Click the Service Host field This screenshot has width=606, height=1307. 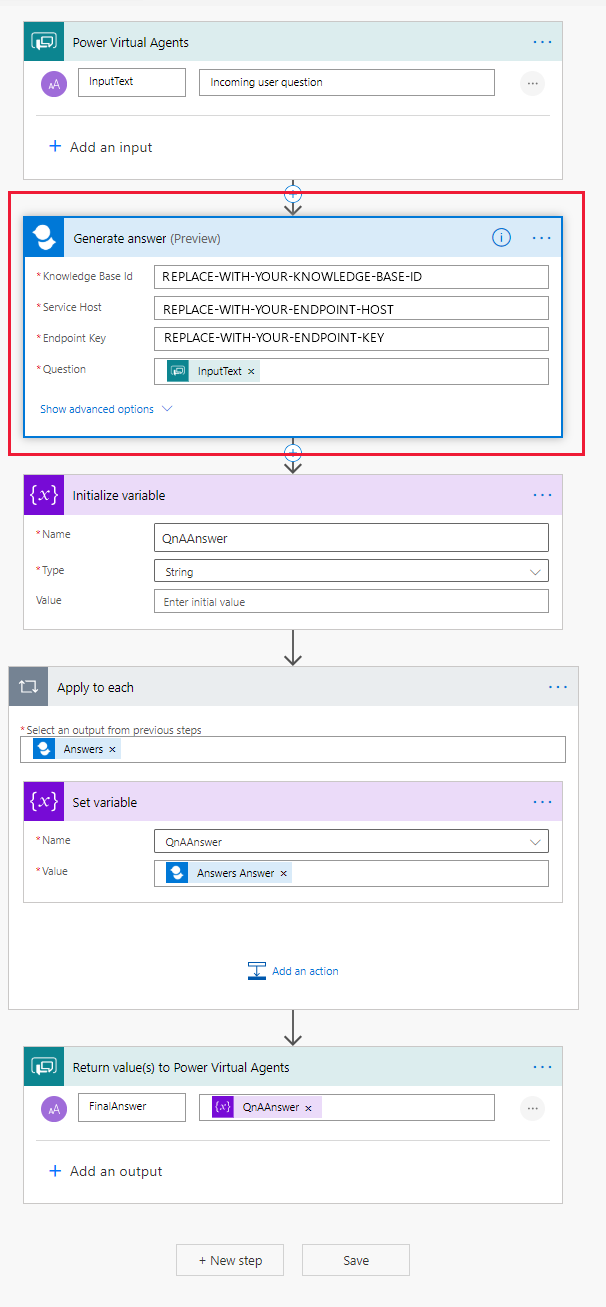coord(351,308)
